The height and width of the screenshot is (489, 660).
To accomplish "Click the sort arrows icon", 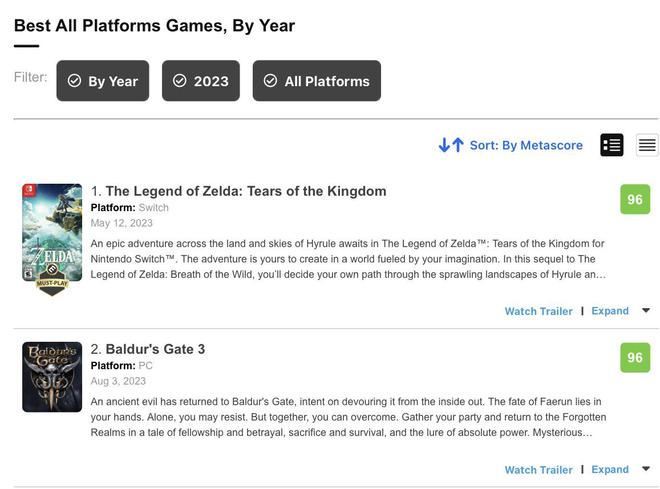I will (451, 145).
